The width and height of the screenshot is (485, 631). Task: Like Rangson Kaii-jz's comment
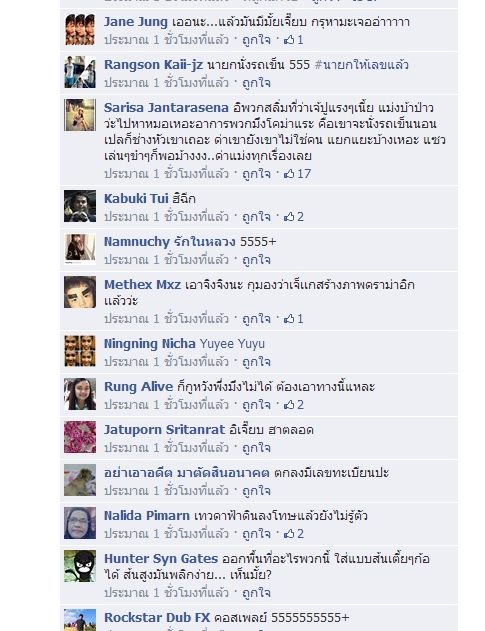(x=256, y=83)
